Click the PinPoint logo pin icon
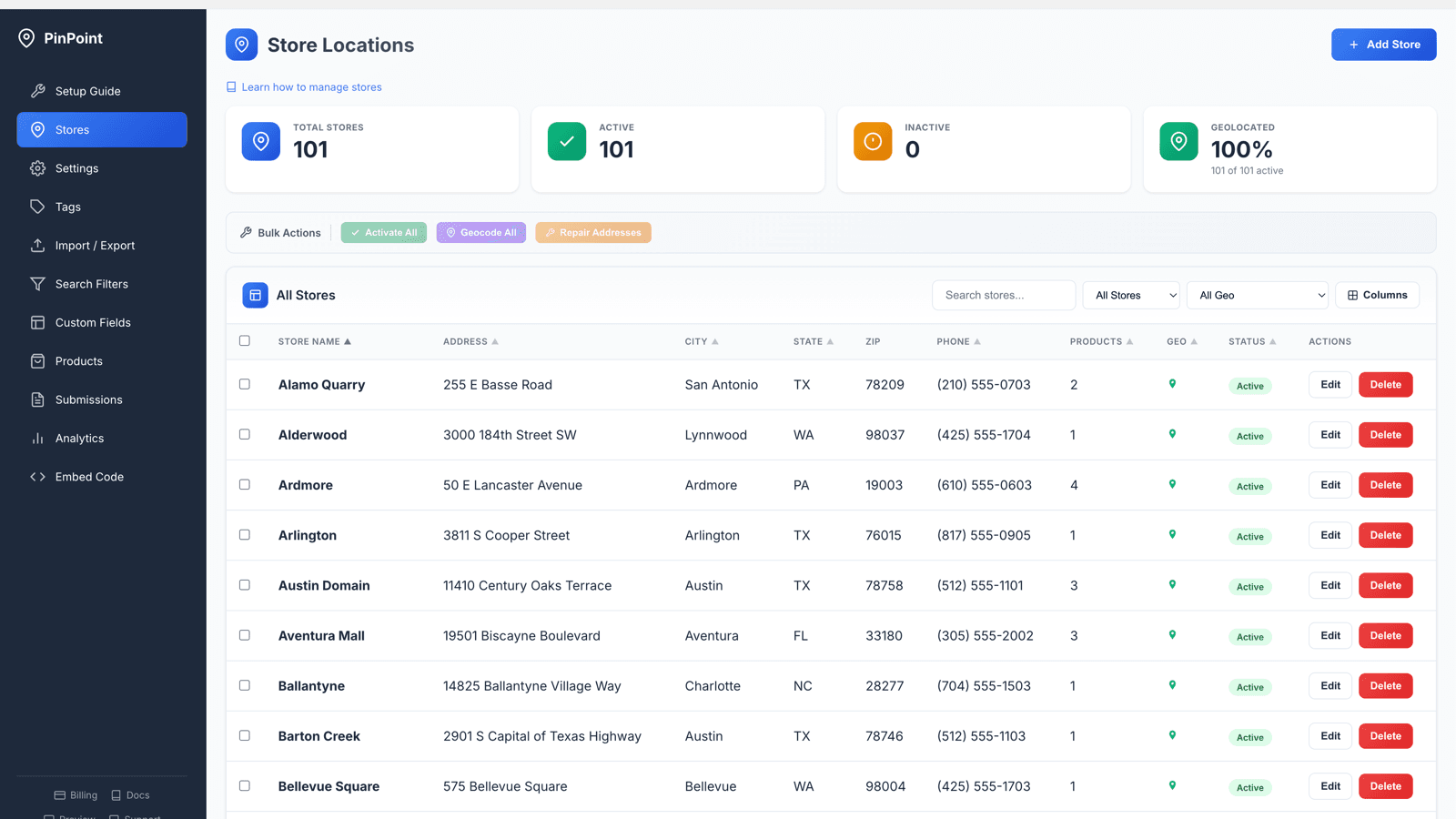Viewport: 1456px width, 819px height. pyautogui.click(x=26, y=38)
